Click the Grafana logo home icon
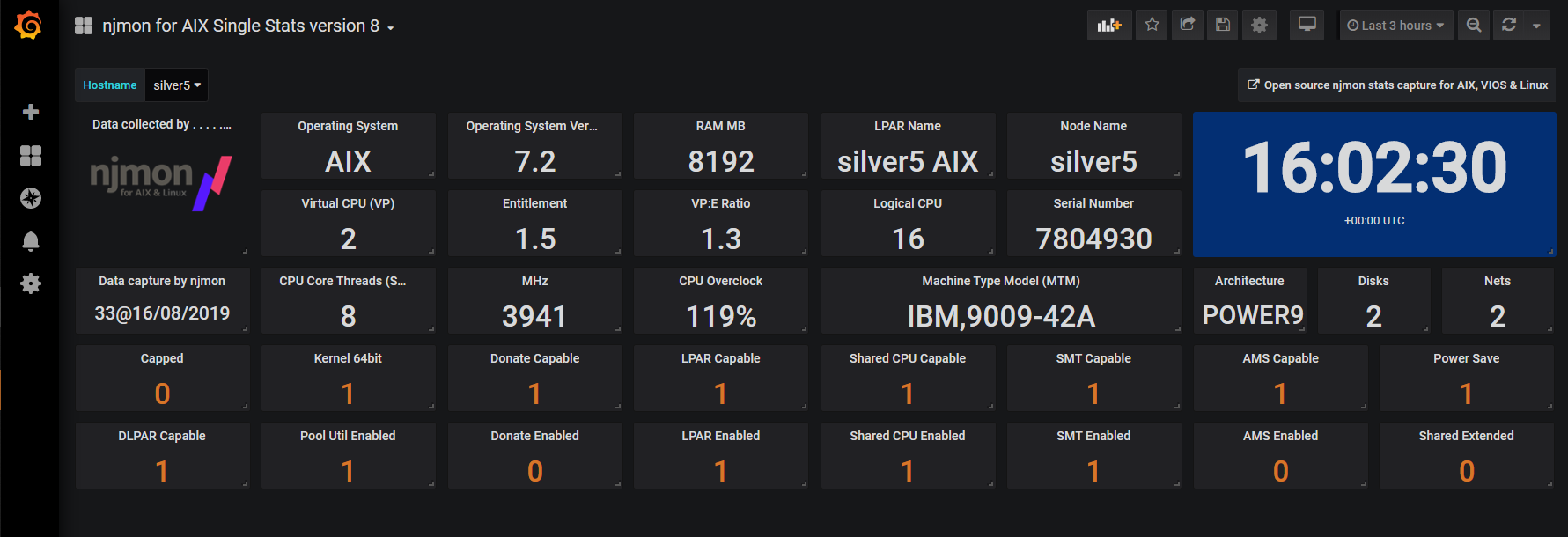This screenshot has height=537, width=1568. coord(29,26)
